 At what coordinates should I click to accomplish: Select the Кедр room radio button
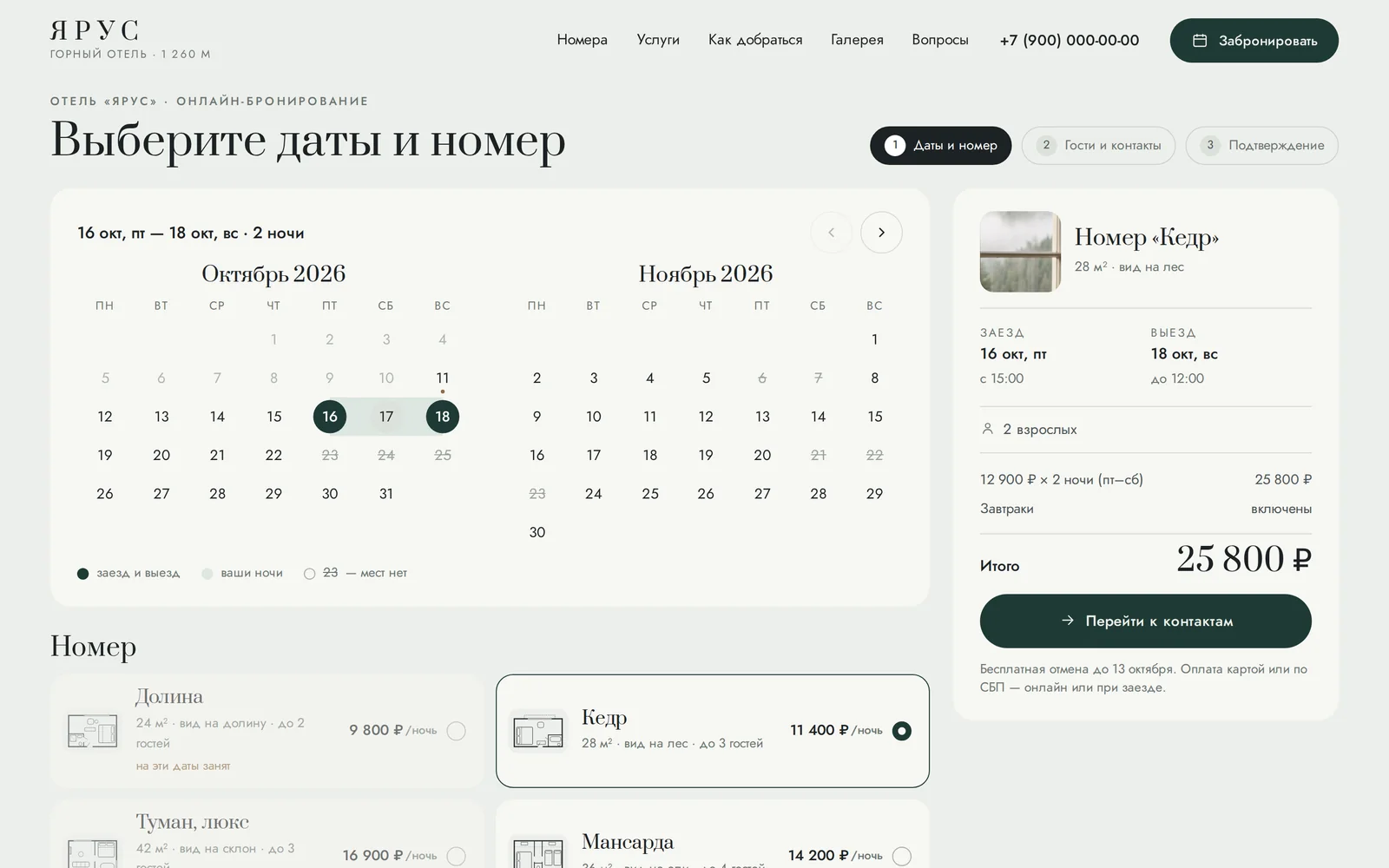pos(902,731)
